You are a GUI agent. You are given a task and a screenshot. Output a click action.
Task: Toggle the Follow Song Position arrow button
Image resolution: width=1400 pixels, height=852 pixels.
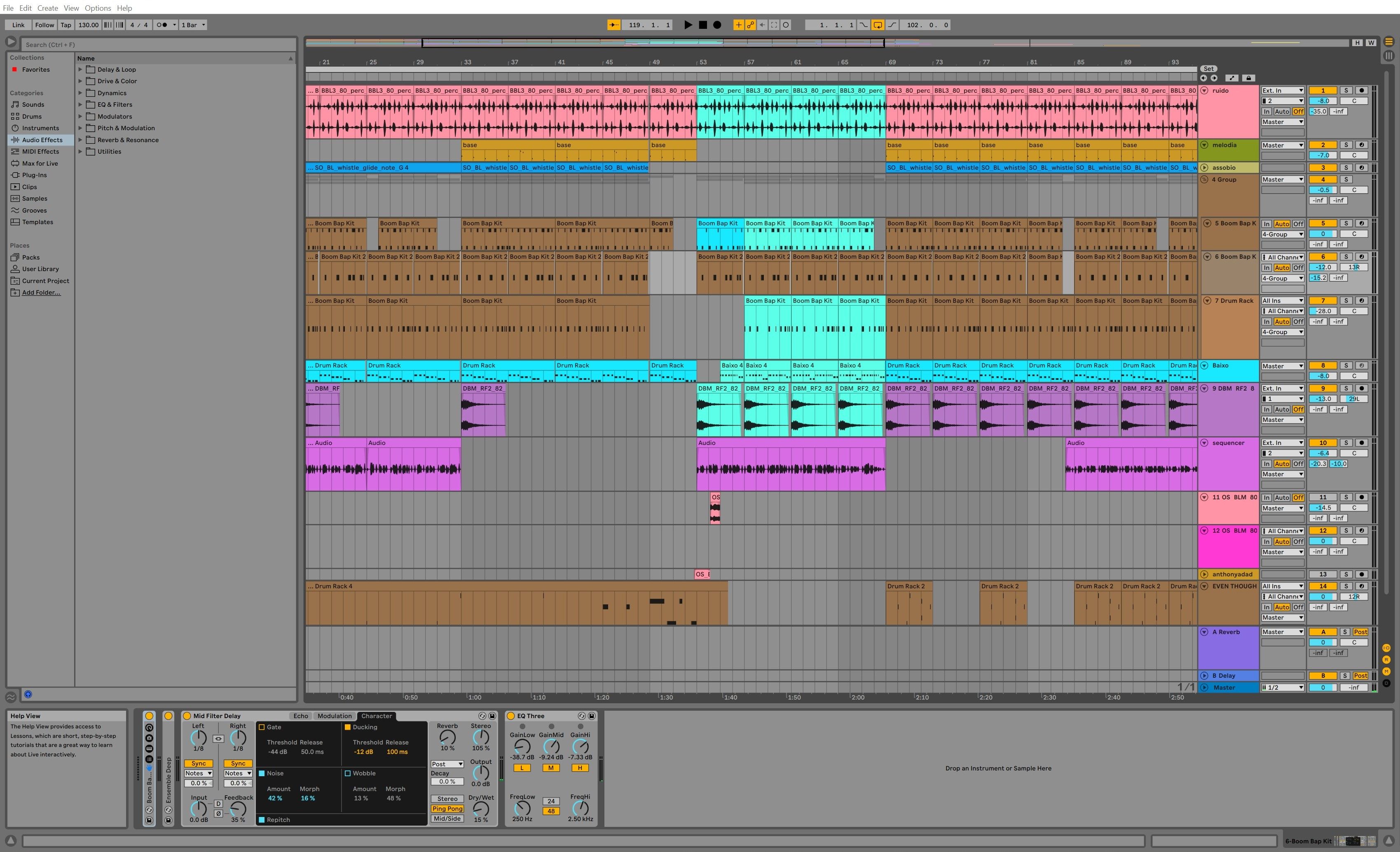pos(613,25)
